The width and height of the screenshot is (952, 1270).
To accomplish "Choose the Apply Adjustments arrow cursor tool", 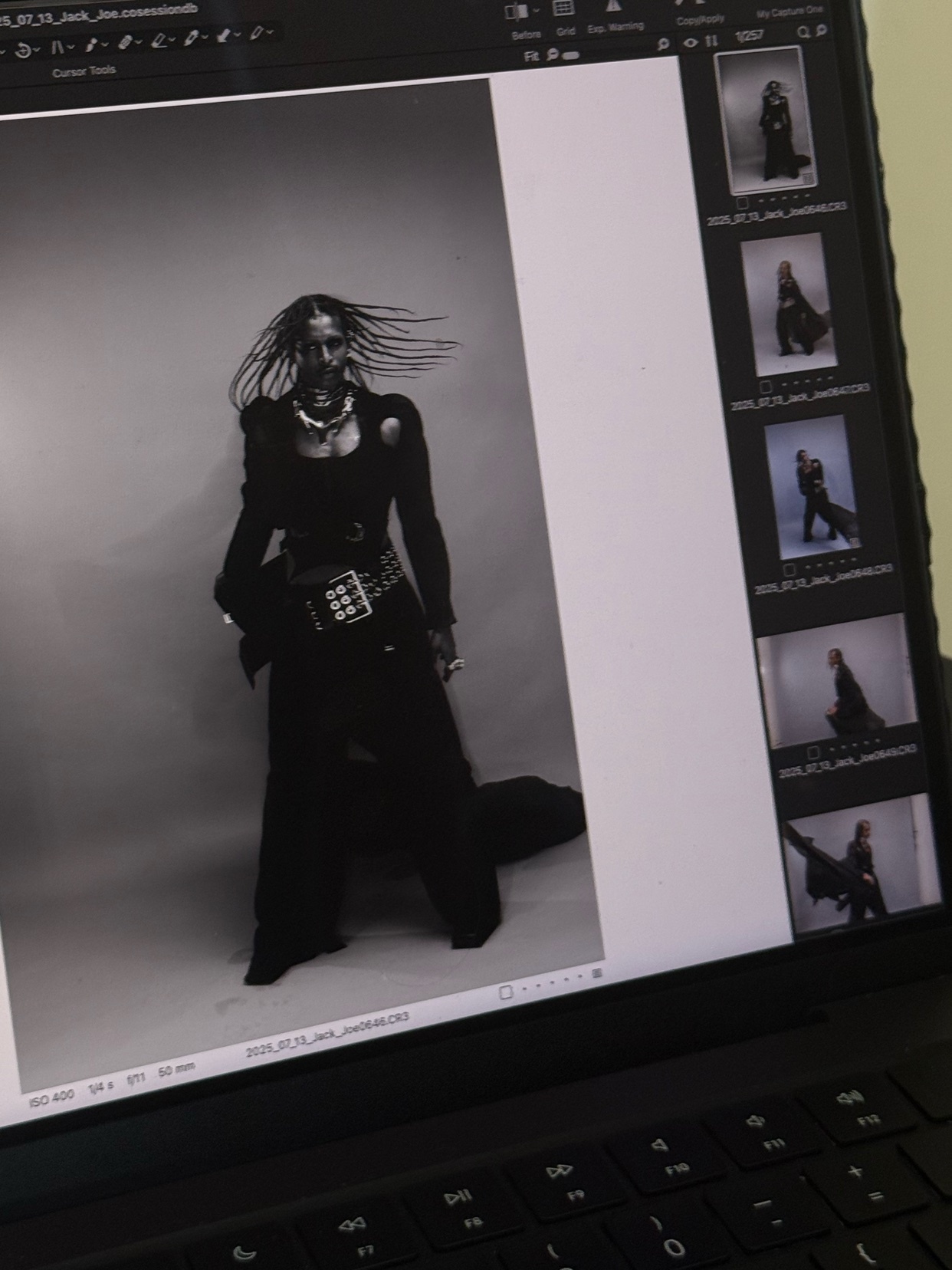I will (224, 35).
